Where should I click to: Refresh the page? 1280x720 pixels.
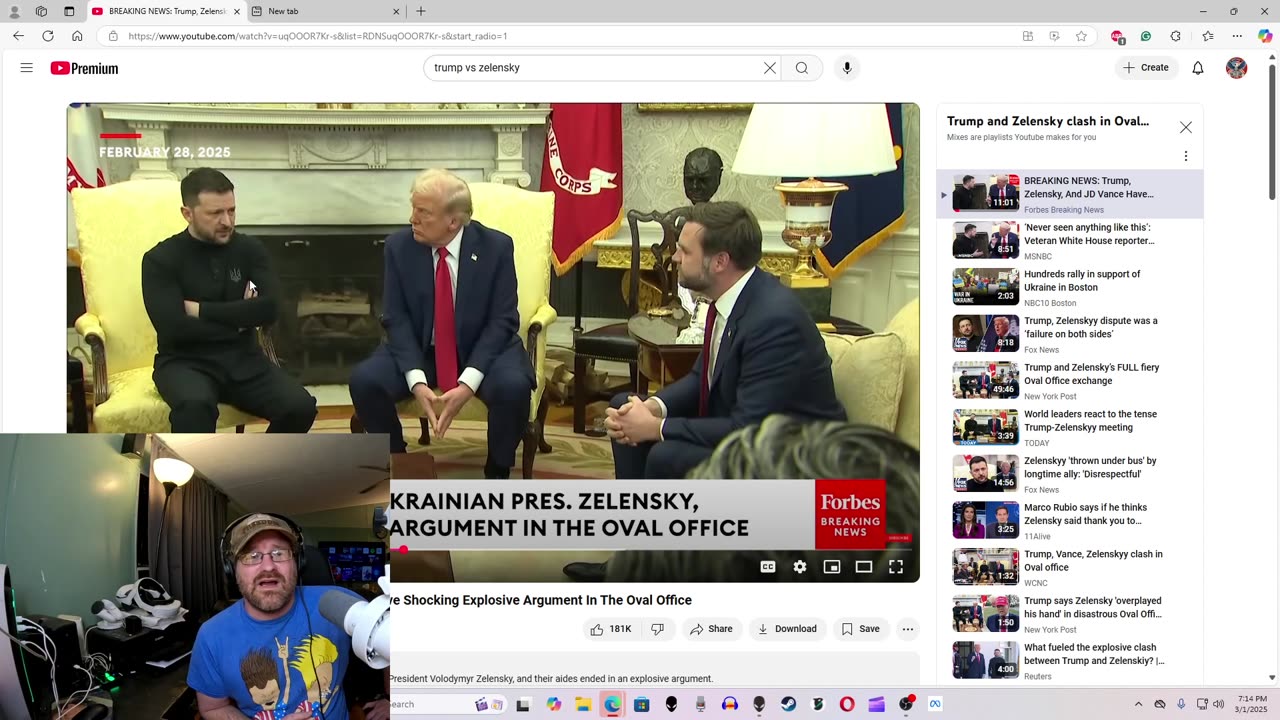pos(47,36)
